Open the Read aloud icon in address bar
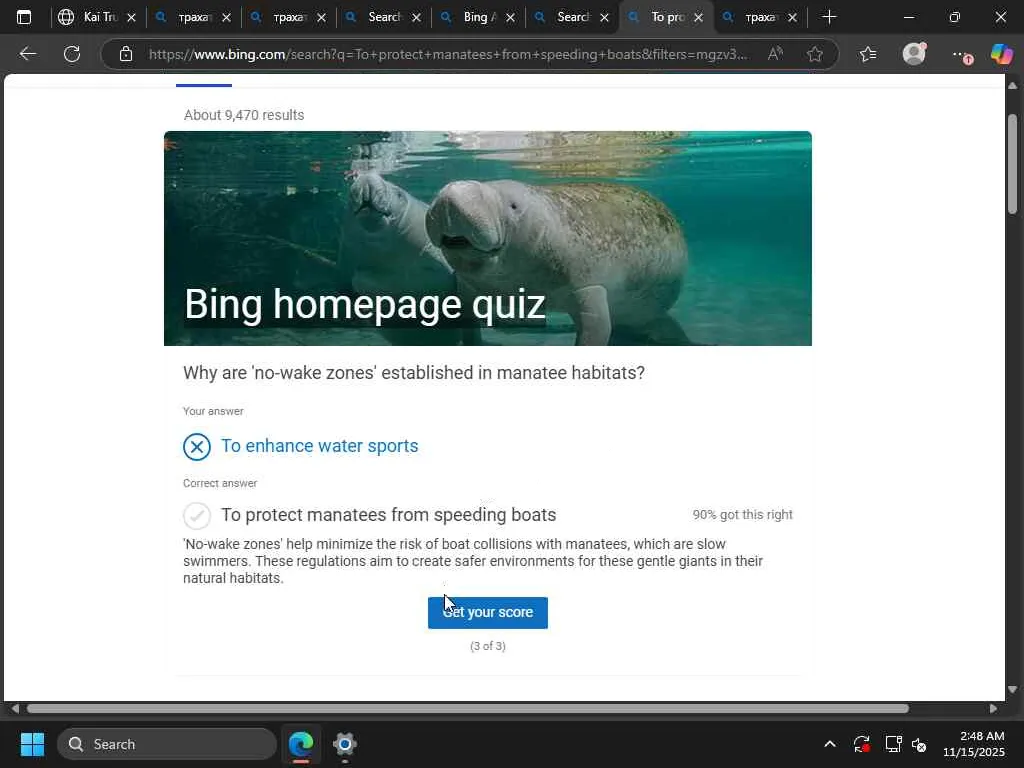 point(775,54)
